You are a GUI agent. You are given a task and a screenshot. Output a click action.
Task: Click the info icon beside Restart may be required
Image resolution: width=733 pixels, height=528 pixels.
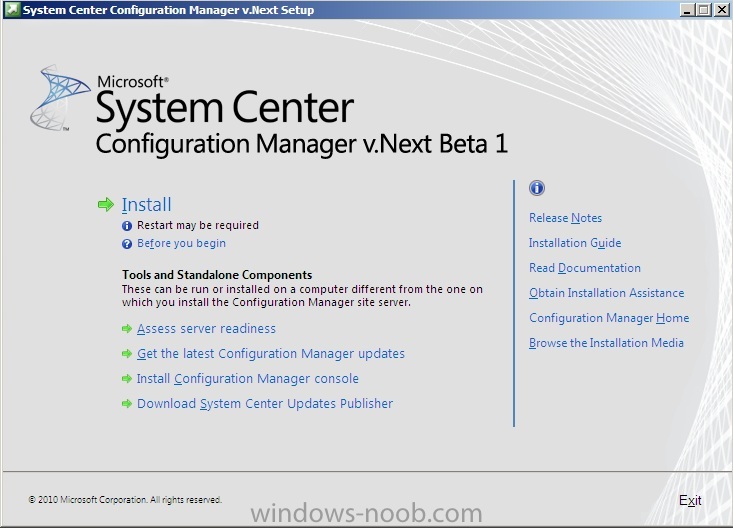127,226
